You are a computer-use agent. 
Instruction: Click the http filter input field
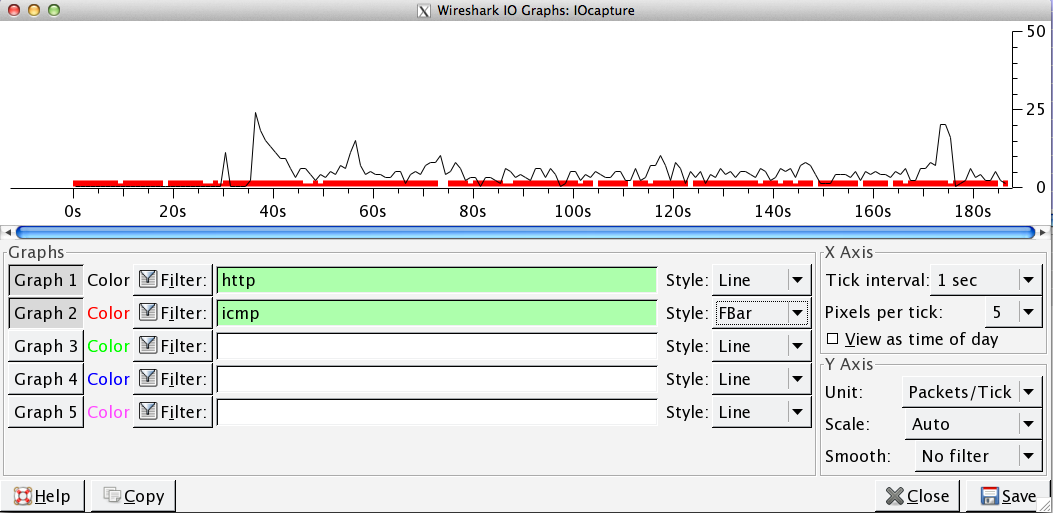coord(437,280)
